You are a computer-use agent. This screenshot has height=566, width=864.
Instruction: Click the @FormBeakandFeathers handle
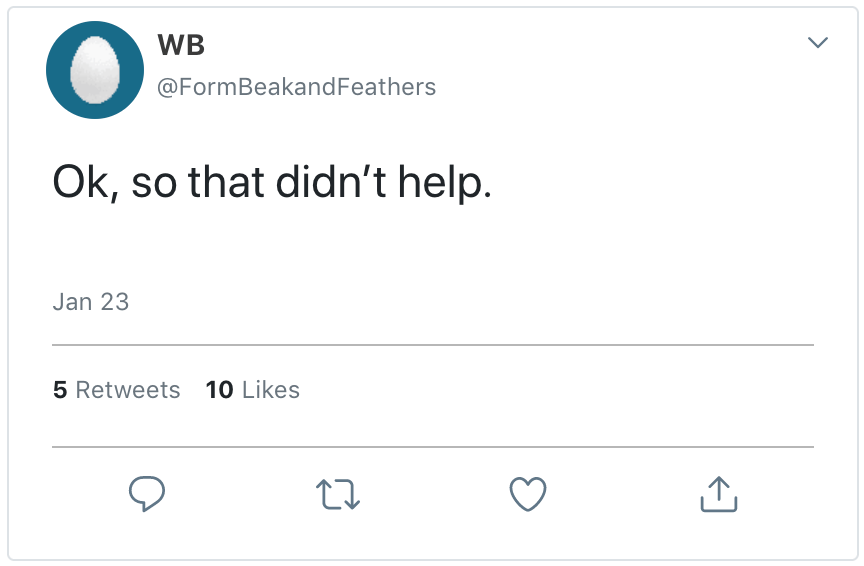pyautogui.click(x=296, y=87)
